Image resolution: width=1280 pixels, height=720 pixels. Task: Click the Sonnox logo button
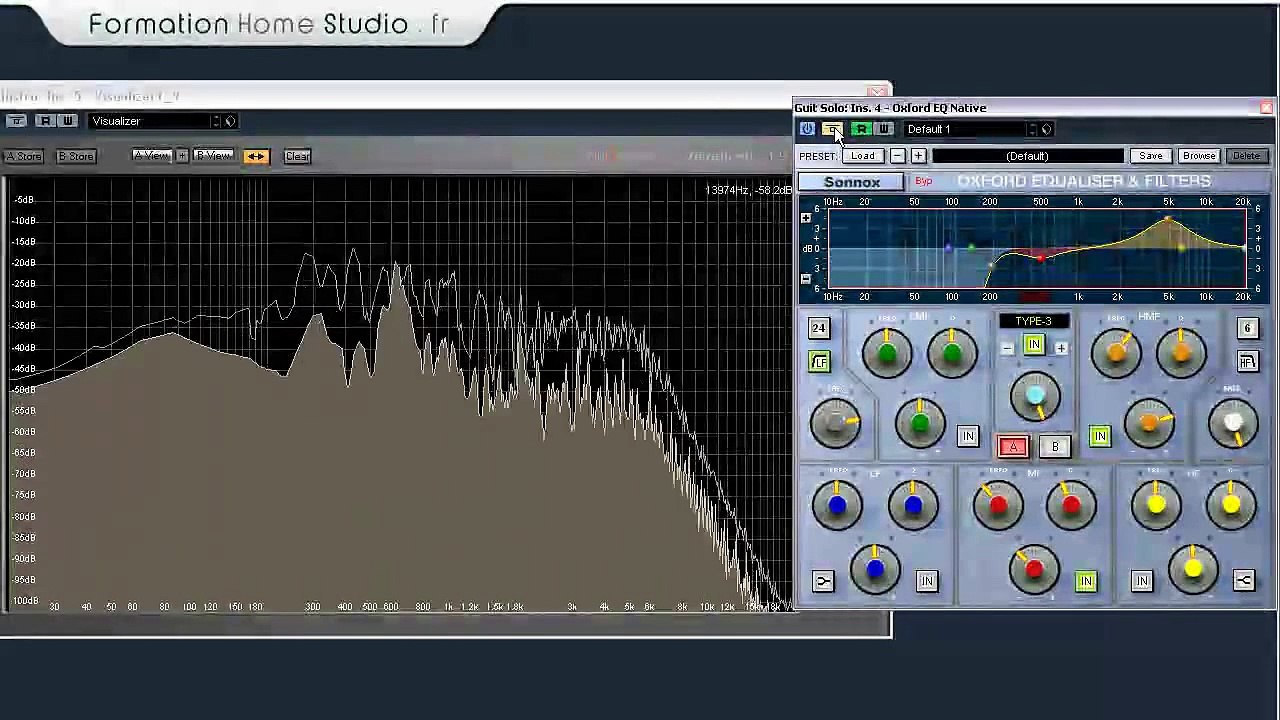pos(852,182)
